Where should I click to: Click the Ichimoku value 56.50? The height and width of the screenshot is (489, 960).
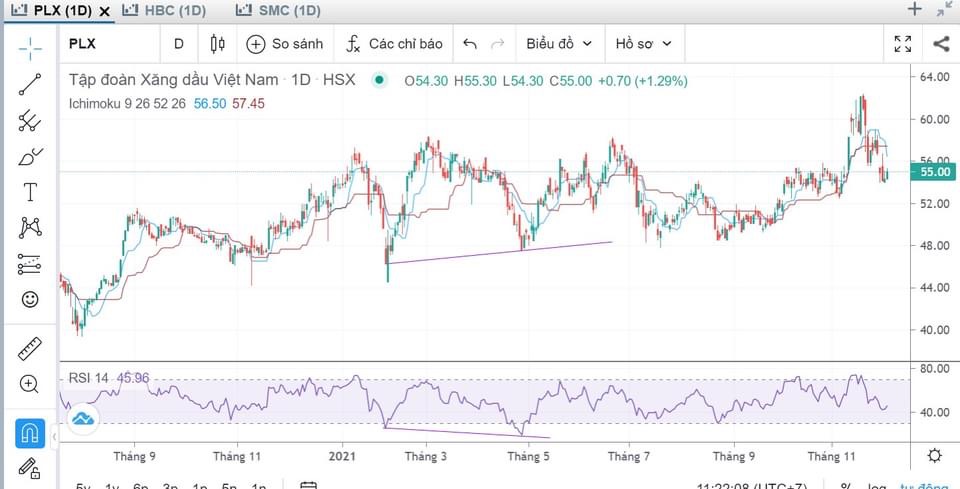coord(210,103)
